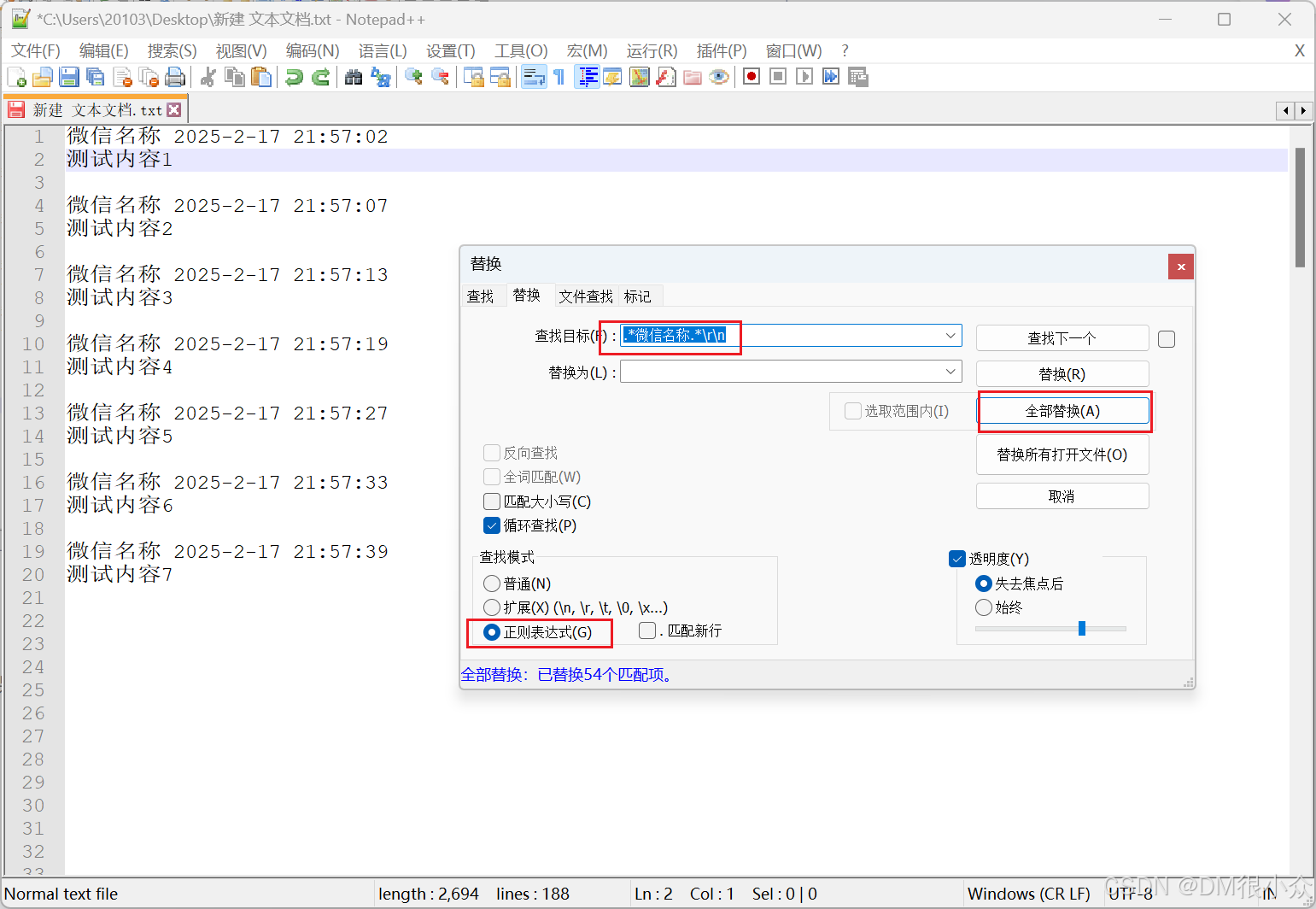
Task: Close the 新建 文本文档.txt tab
Action: tap(174, 109)
